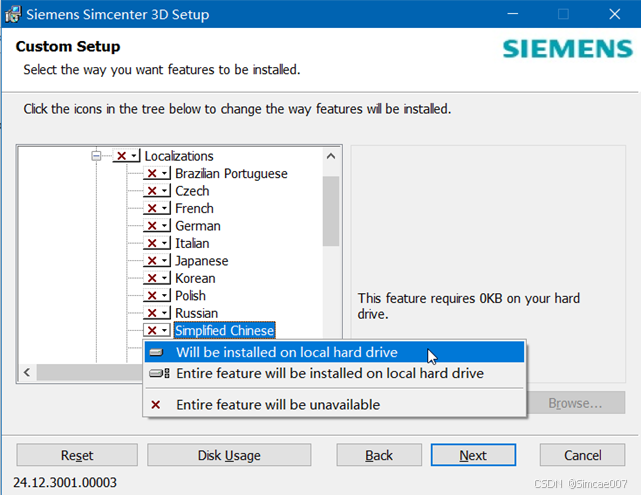Open Czech feature install dropdown

(157, 191)
